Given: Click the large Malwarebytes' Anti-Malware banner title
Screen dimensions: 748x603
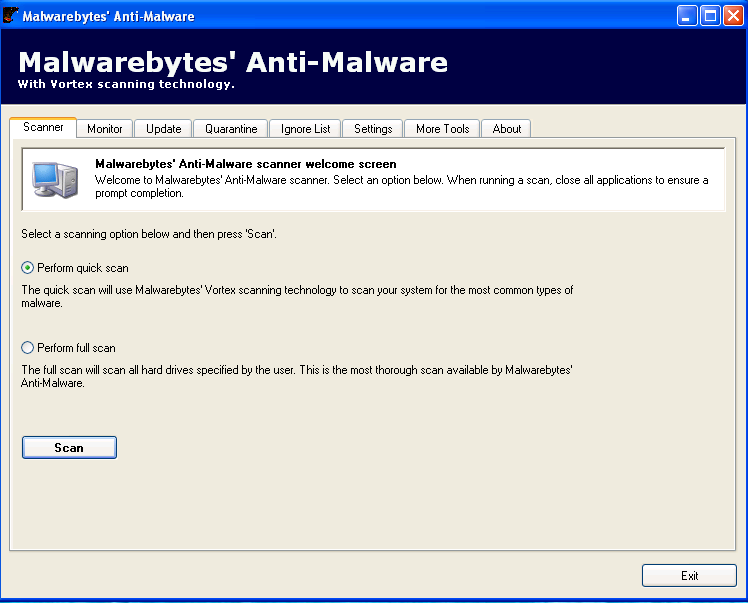Looking at the screenshot, I should (x=233, y=62).
